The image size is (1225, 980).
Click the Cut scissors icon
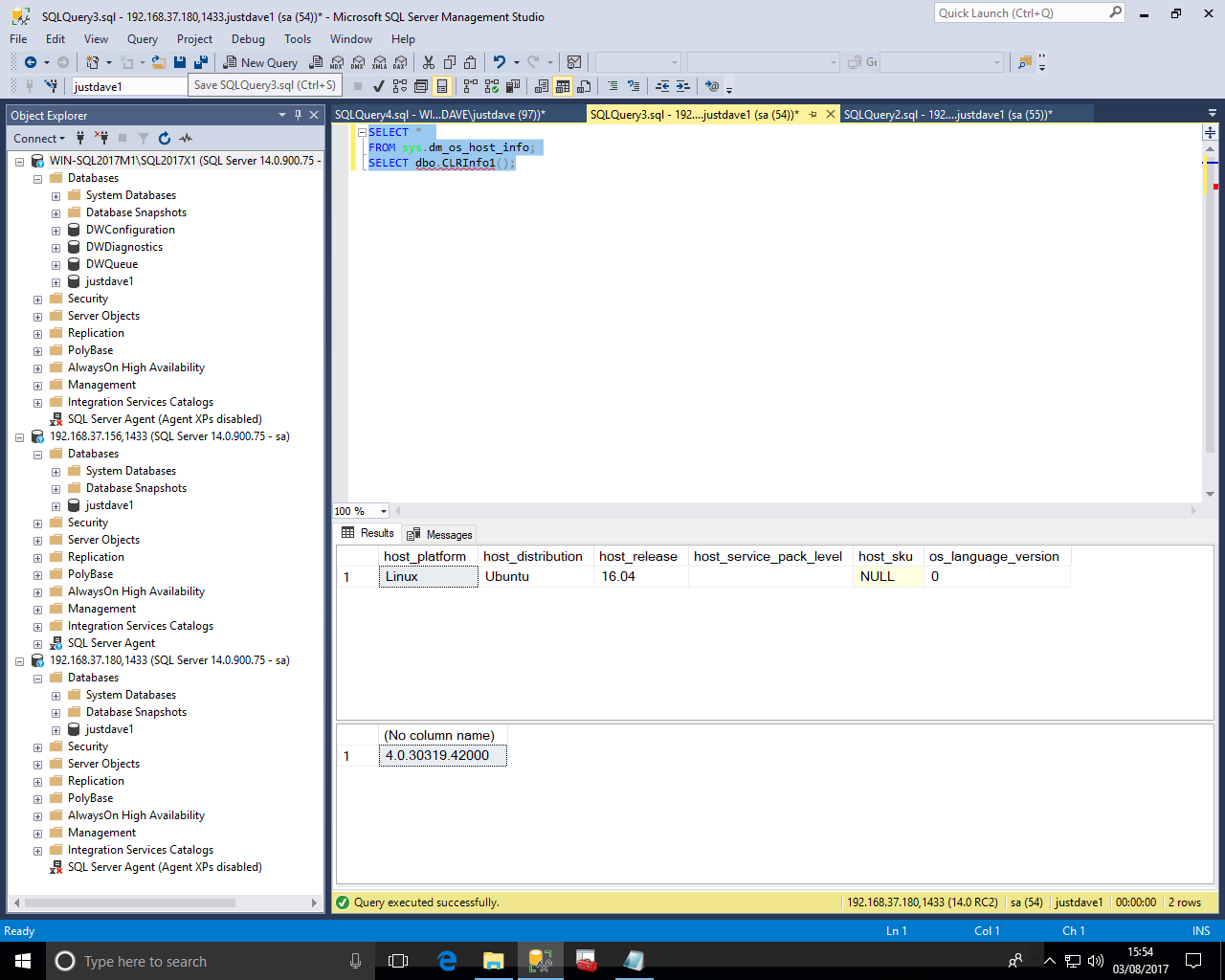[428, 62]
